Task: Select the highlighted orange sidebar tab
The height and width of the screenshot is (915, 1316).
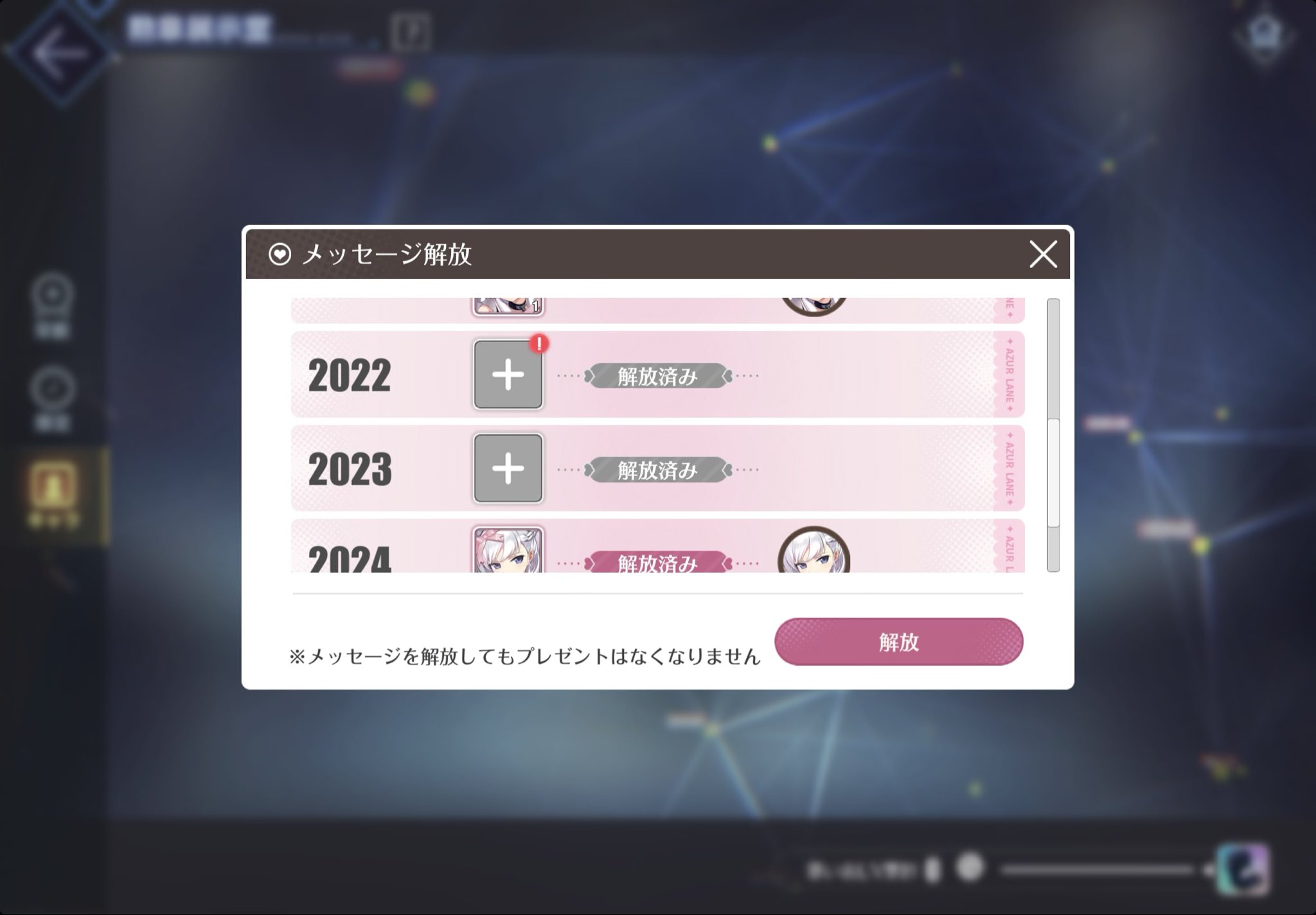Action: (53, 493)
